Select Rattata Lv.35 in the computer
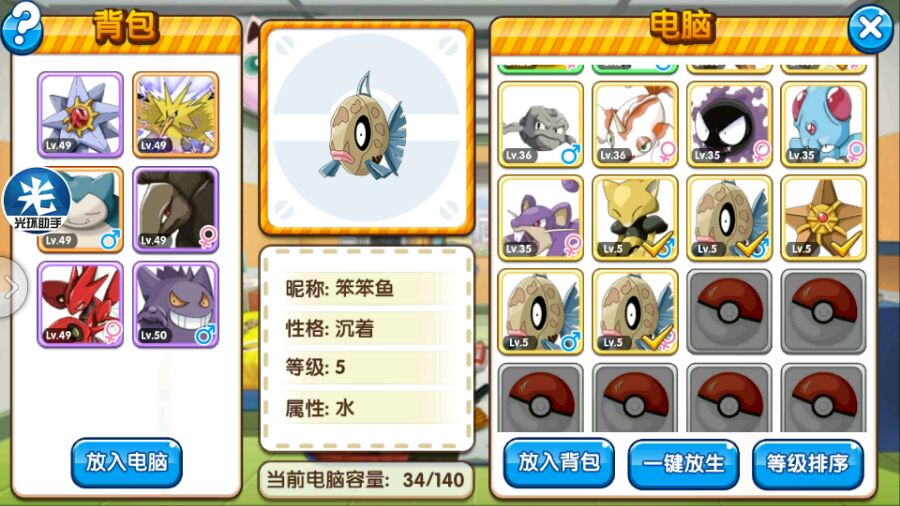 point(541,219)
